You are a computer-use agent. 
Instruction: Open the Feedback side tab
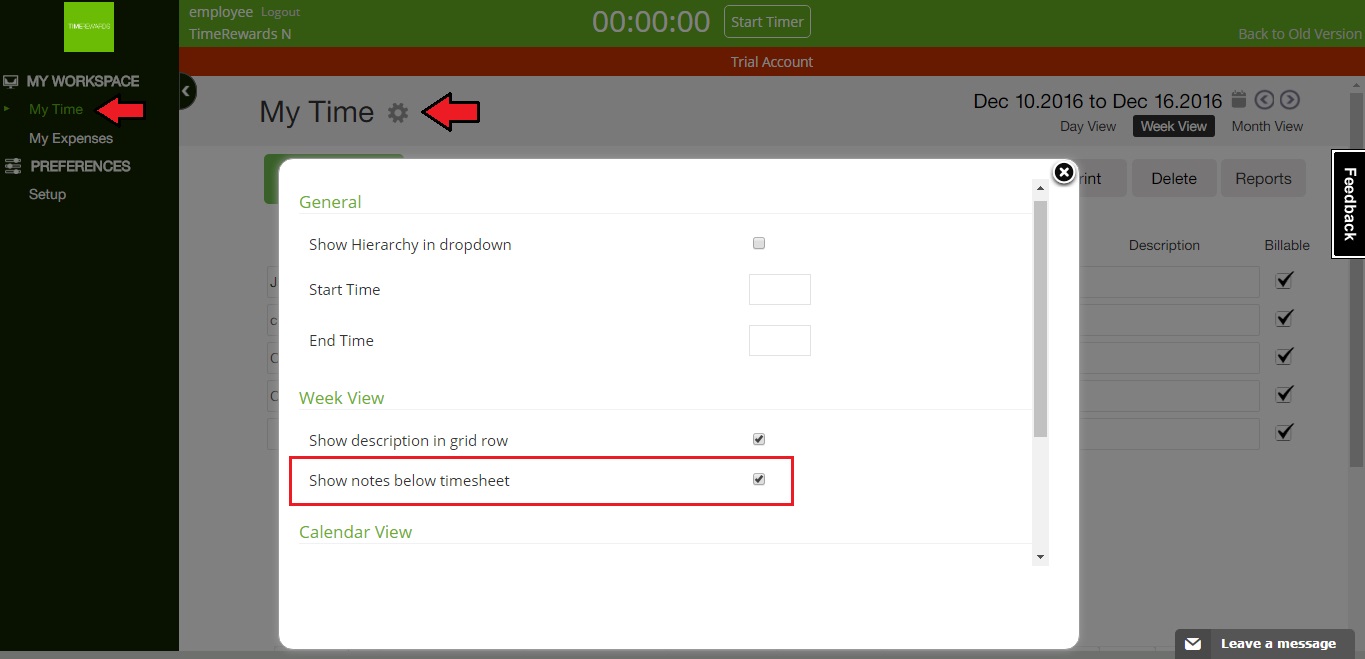[x=1349, y=204]
